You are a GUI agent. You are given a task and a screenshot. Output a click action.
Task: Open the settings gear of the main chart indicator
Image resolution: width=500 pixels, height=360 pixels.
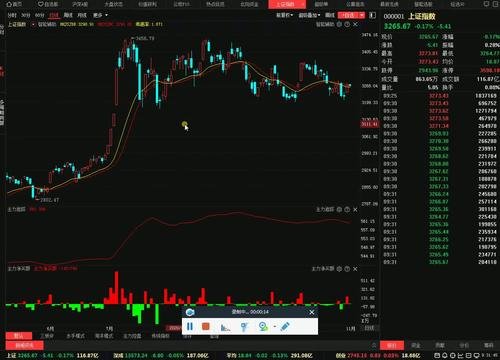[x=339, y=24]
